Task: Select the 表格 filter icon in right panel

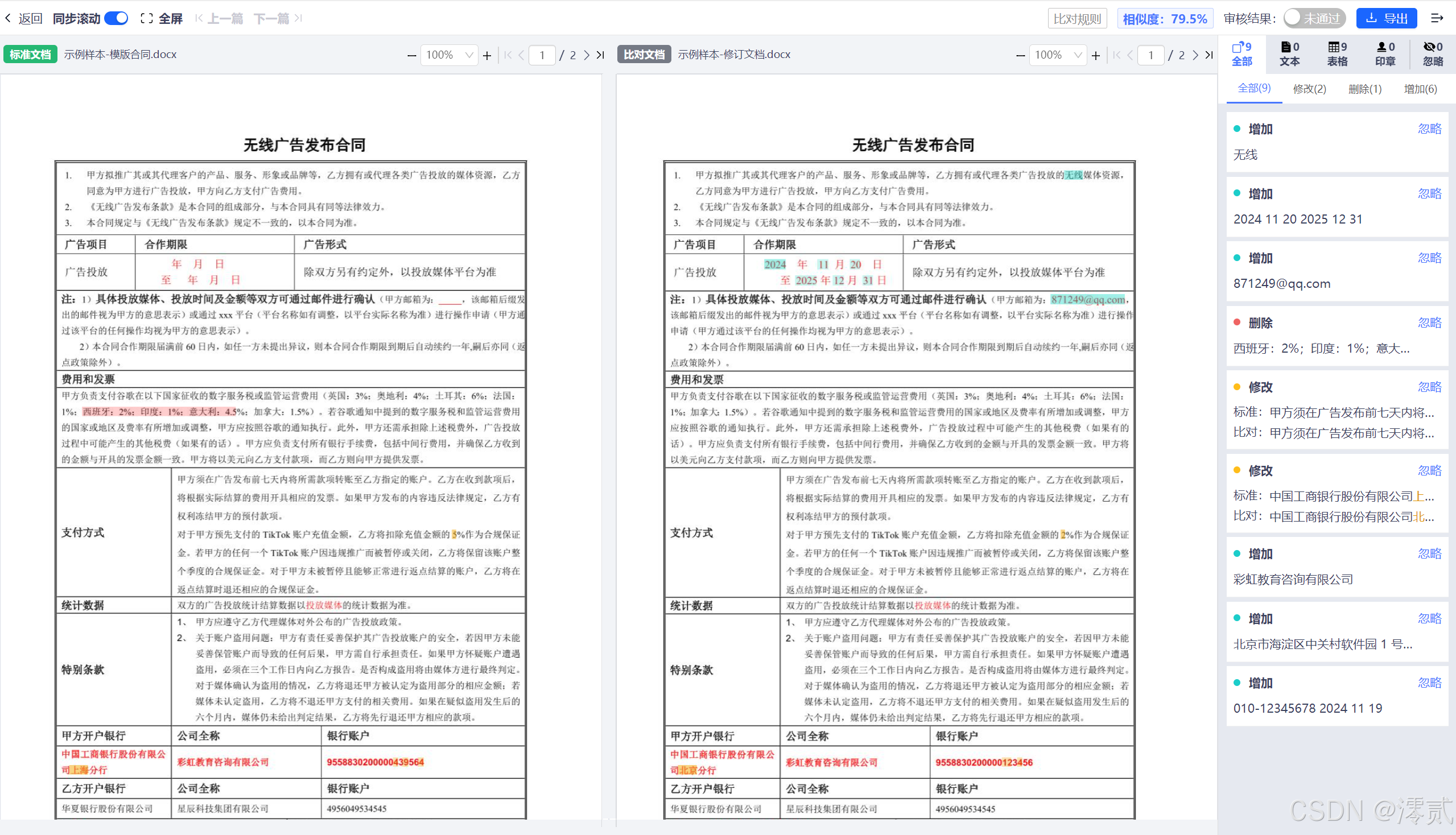Action: coord(1337,53)
